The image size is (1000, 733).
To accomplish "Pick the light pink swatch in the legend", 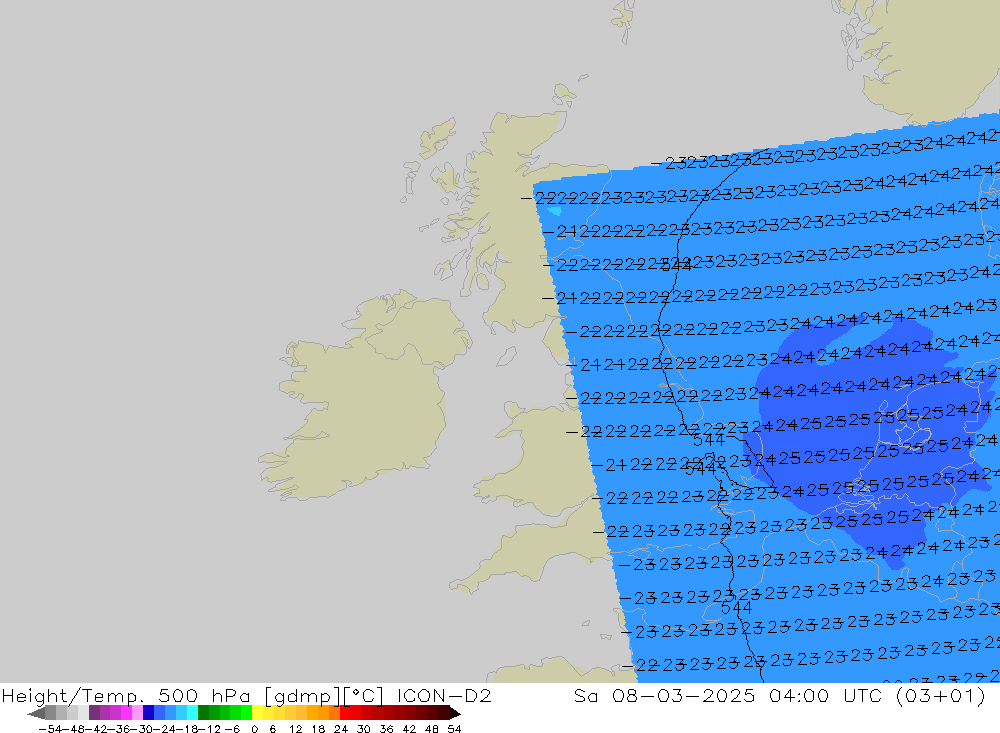I will point(137,713).
